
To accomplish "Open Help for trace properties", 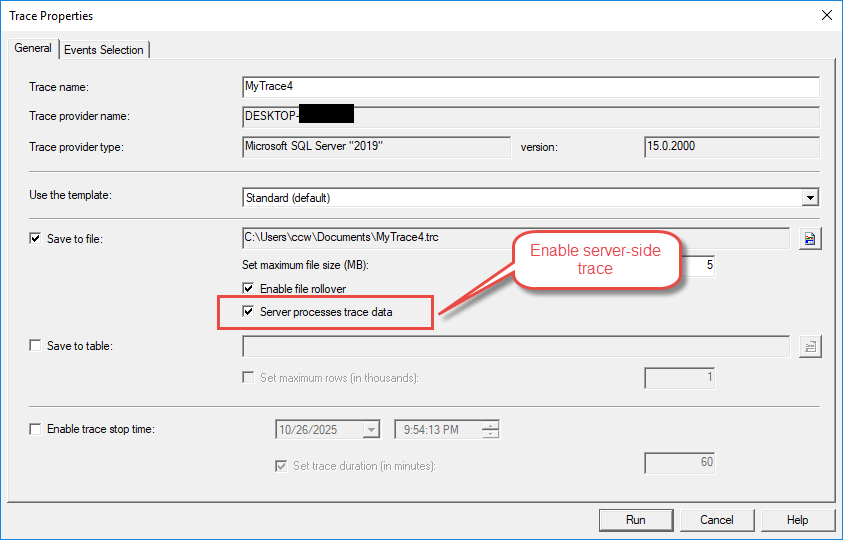I will pos(798,520).
